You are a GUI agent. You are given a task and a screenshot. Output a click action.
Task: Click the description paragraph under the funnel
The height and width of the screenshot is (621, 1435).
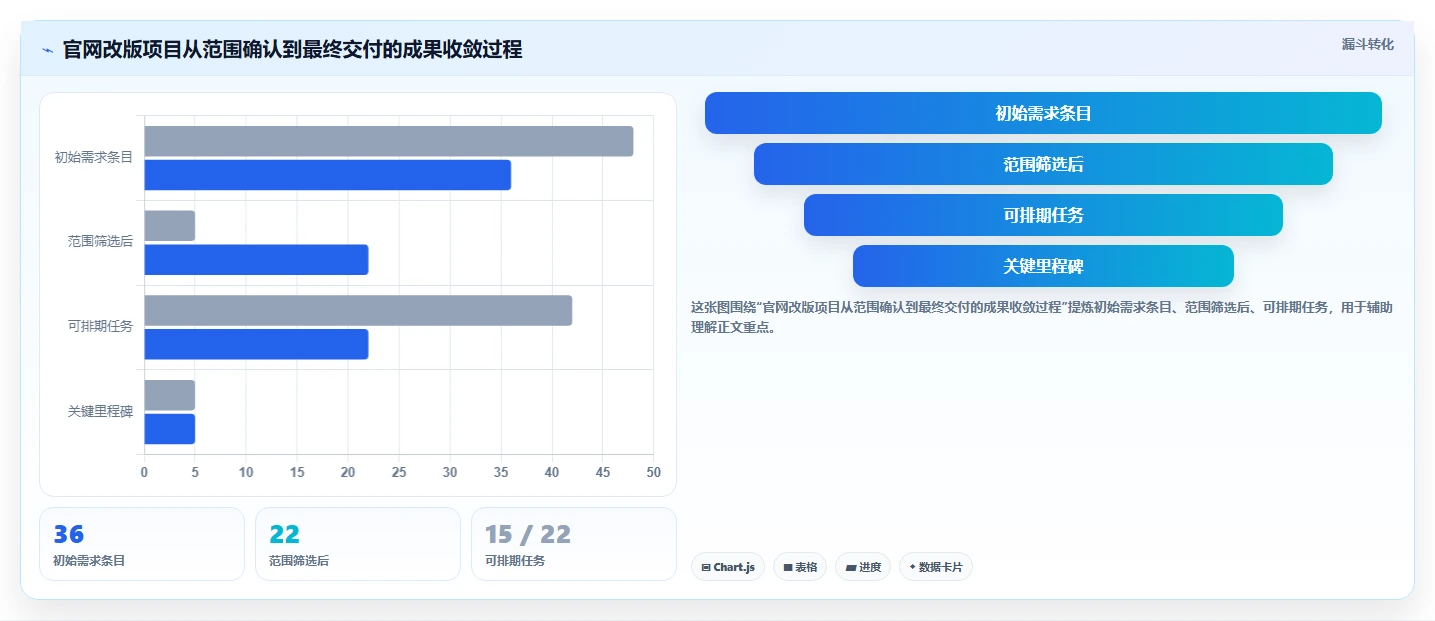[1041, 317]
